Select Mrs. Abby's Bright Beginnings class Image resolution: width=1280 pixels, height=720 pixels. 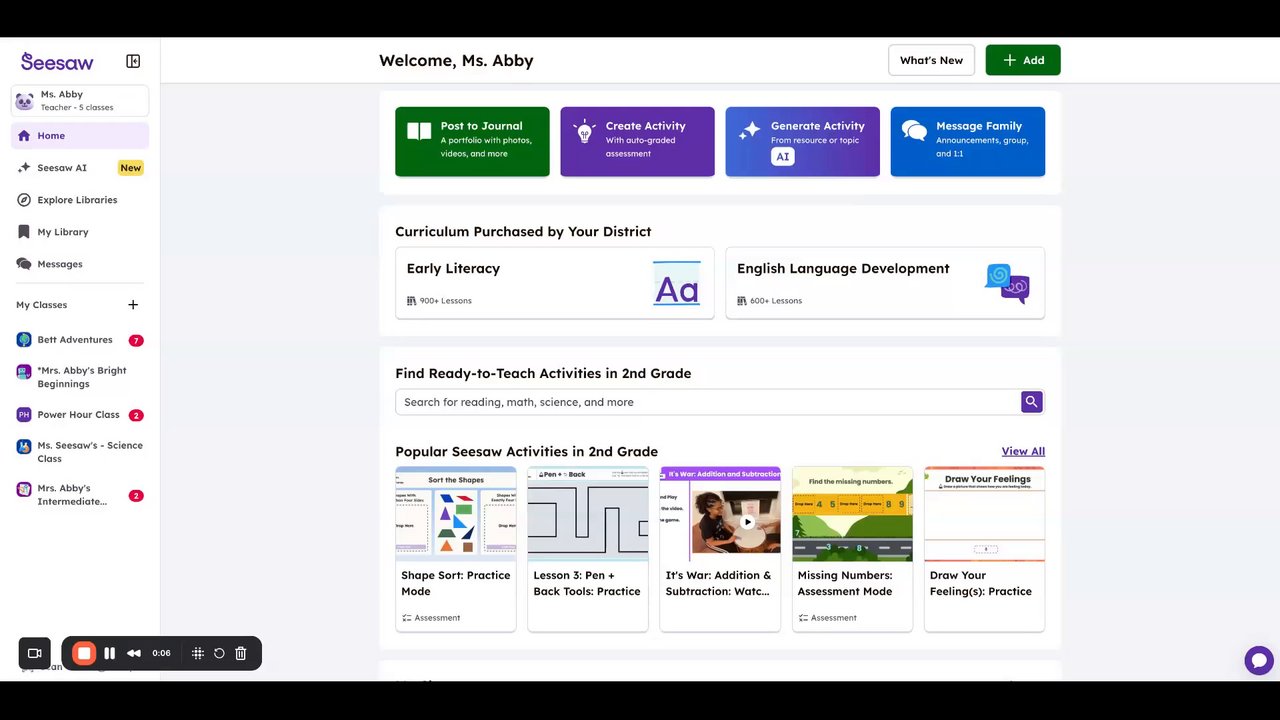80,377
